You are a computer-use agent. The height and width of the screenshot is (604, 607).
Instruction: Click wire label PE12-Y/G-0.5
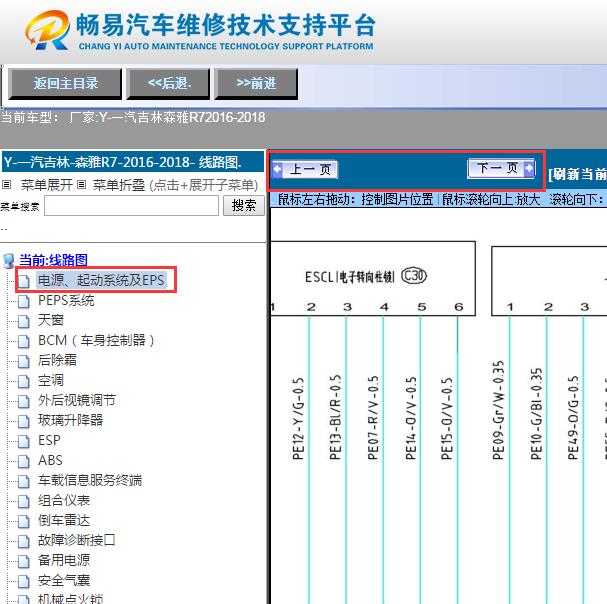tap(298, 419)
